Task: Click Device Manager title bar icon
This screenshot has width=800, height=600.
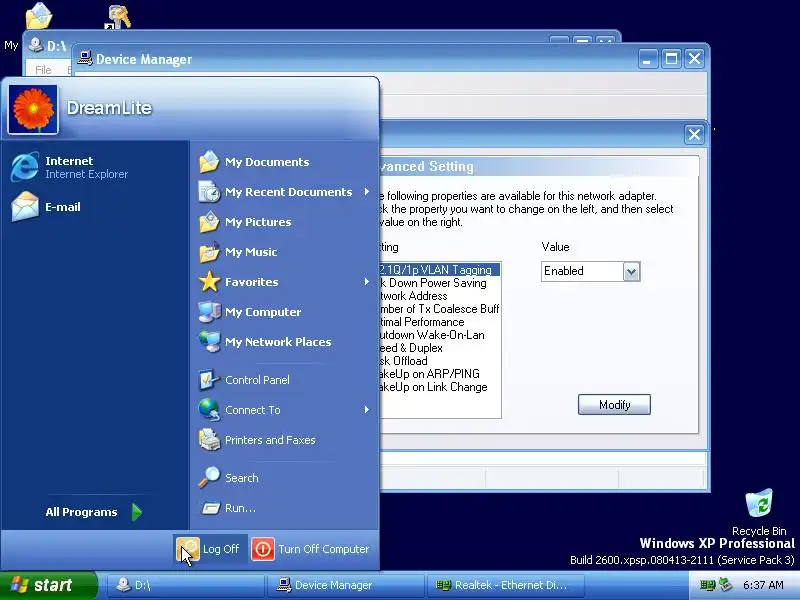Action: 85,59
